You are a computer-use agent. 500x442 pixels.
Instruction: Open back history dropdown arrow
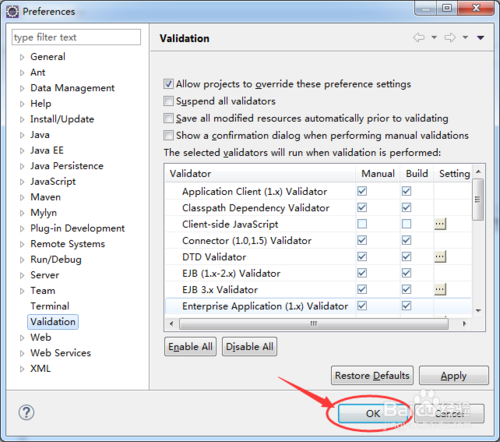pyautogui.click(x=434, y=37)
